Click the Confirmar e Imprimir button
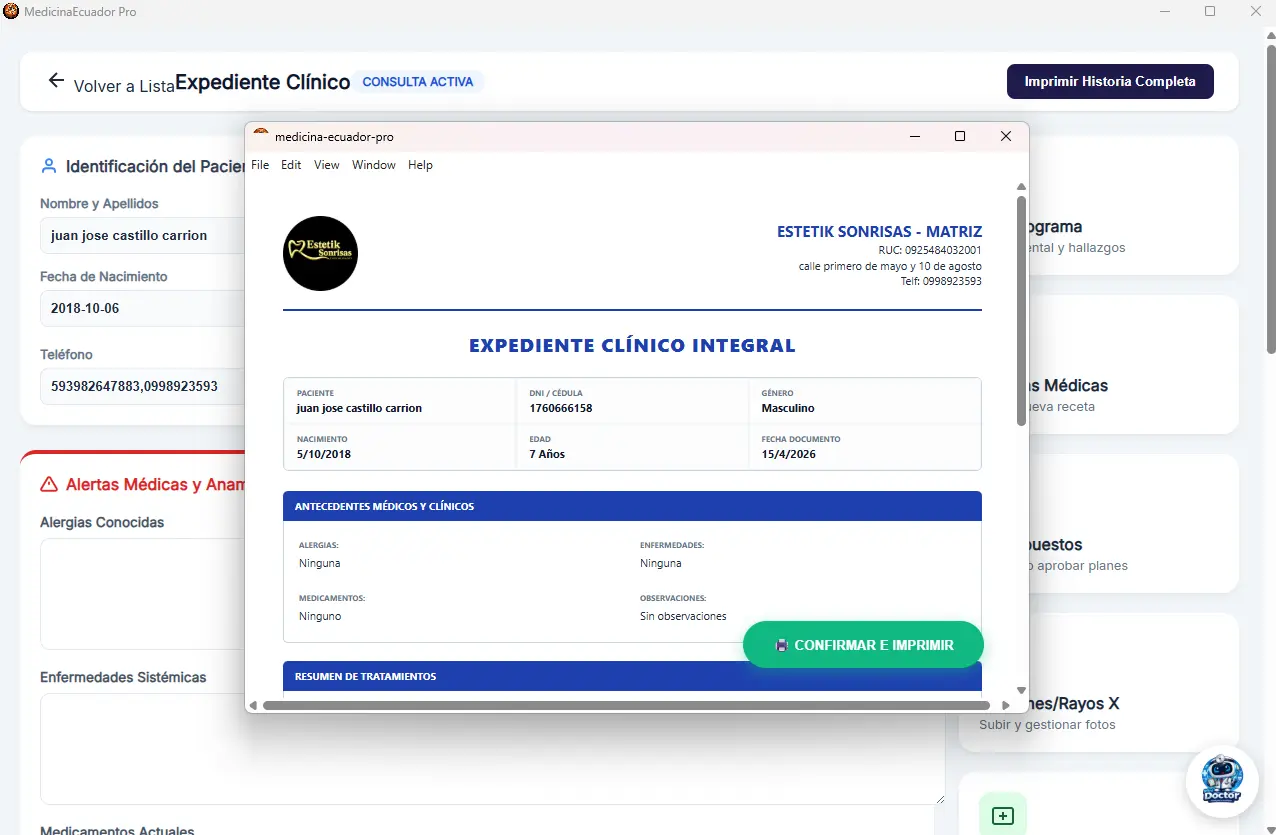This screenshot has width=1276, height=835. (x=863, y=645)
